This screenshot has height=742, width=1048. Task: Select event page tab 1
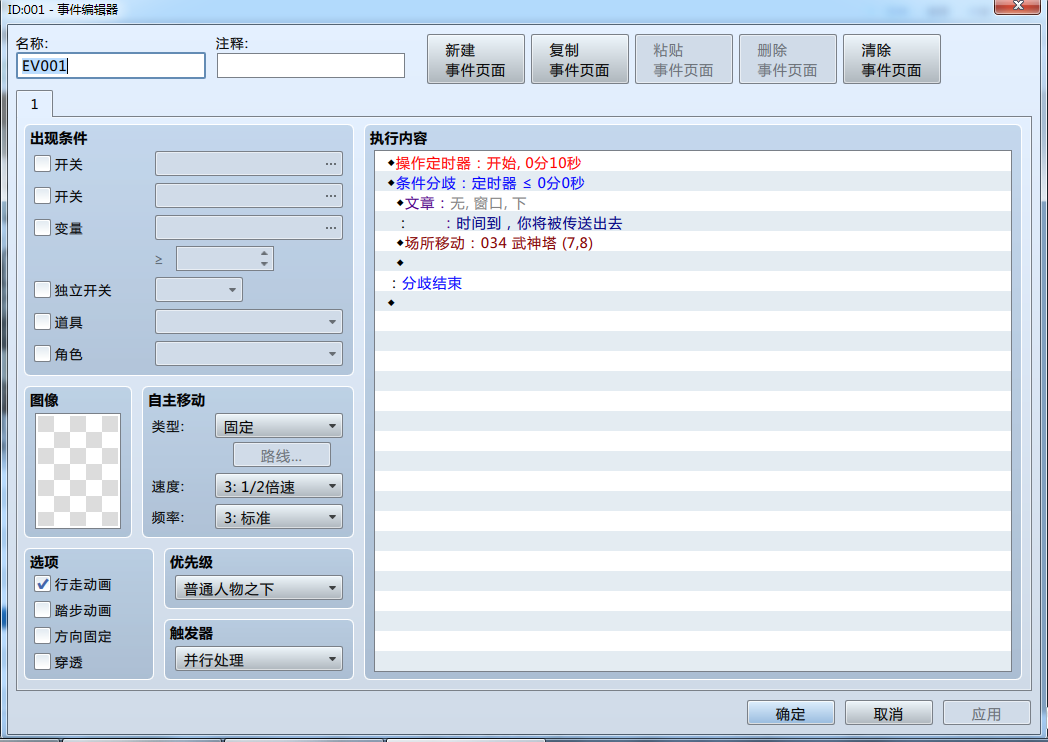click(35, 104)
